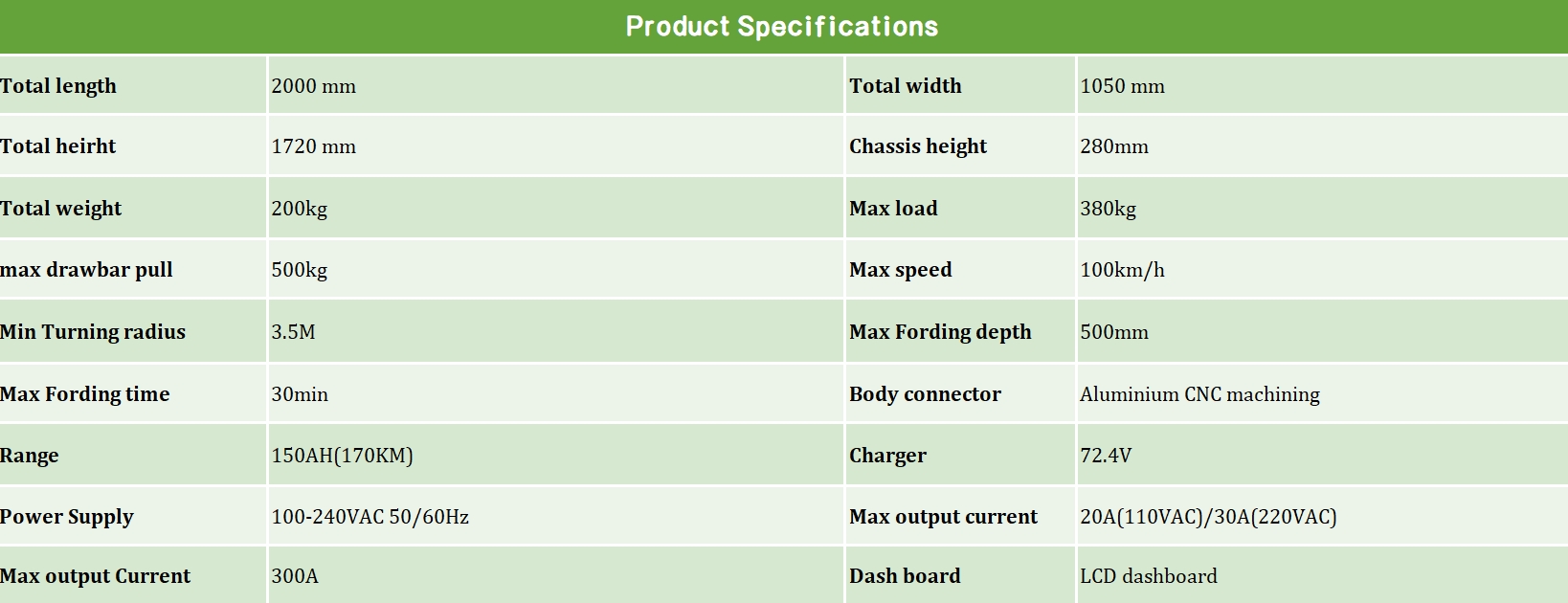Select the Max load label

click(x=893, y=209)
